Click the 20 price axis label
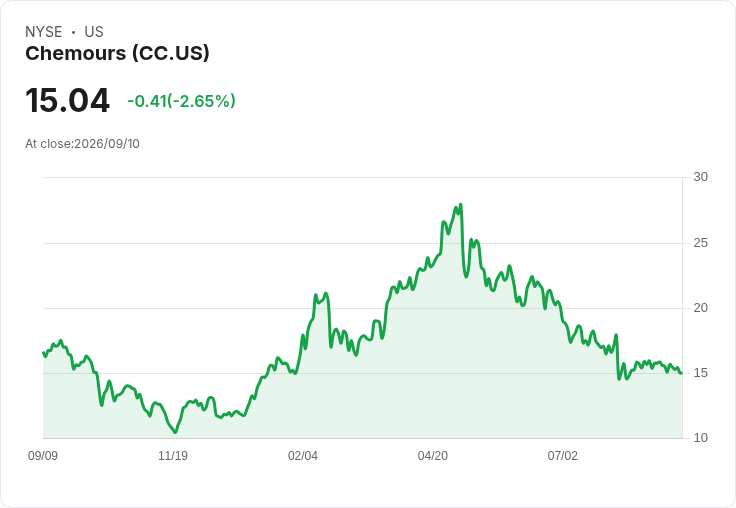 (x=700, y=308)
